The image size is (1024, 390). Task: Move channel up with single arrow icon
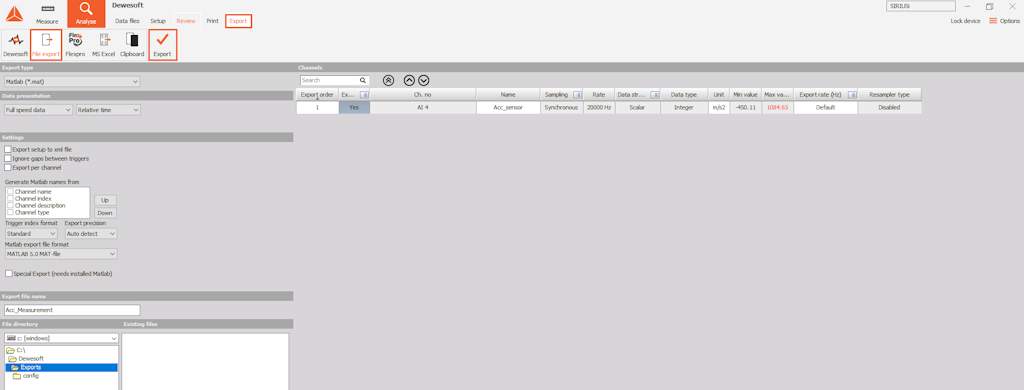(x=409, y=80)
